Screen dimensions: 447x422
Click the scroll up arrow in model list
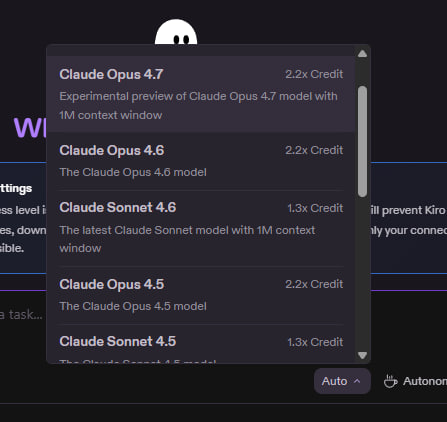click(362, 54)
